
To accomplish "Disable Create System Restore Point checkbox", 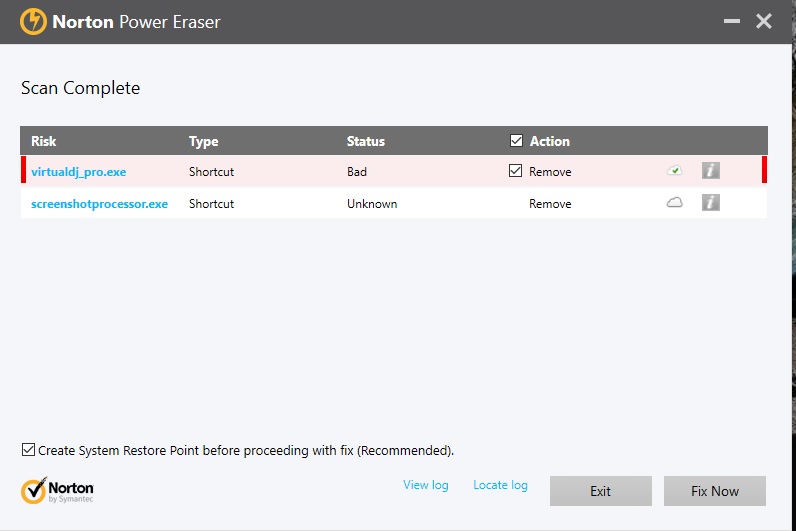I will [28, 451].
